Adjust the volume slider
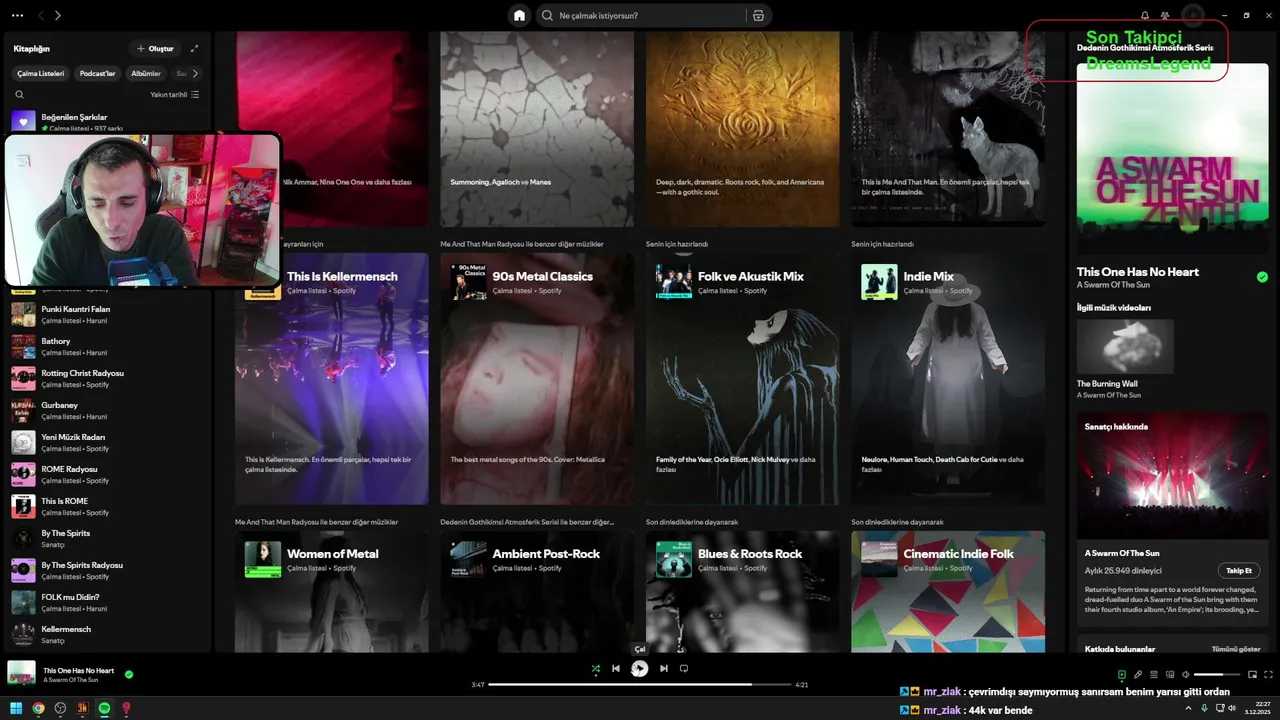The image size is (1280, 720). 1216,674
